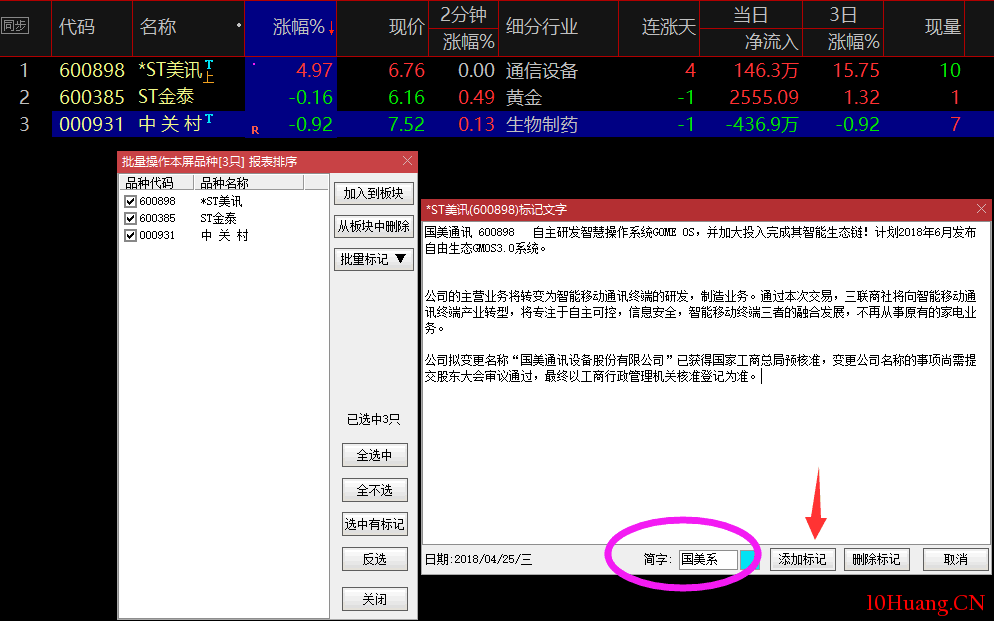Select stock code 000931 in the table
Image resolution: width=994 pixels, height=621 pixels.
point(91,124)
